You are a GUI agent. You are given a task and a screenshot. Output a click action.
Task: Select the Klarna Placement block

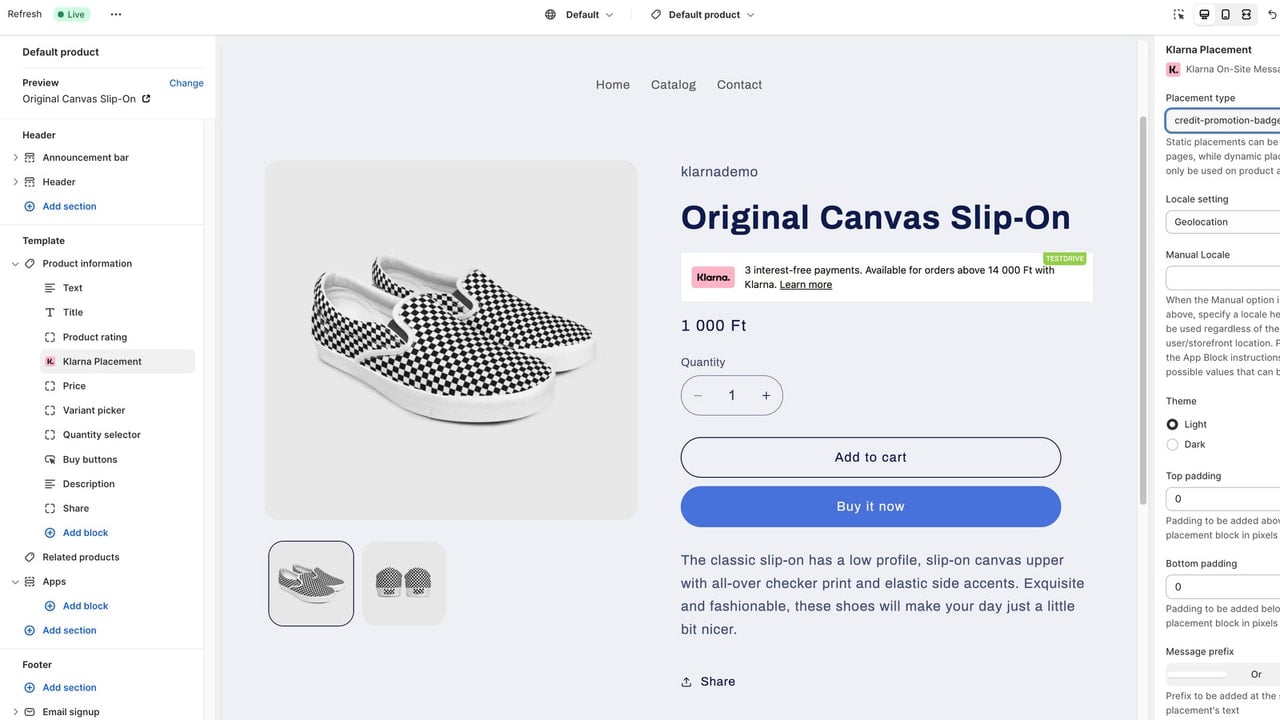coord(117,362)
